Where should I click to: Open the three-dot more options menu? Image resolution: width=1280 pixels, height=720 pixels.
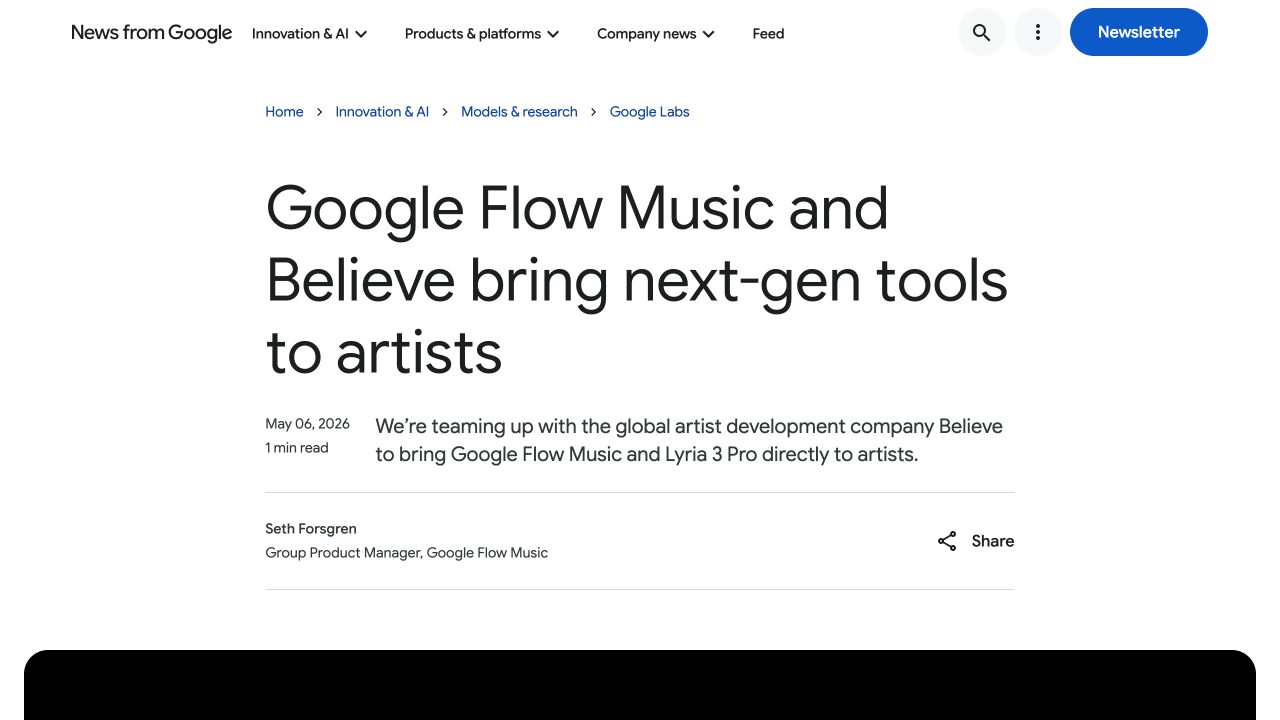[1038, 33]
